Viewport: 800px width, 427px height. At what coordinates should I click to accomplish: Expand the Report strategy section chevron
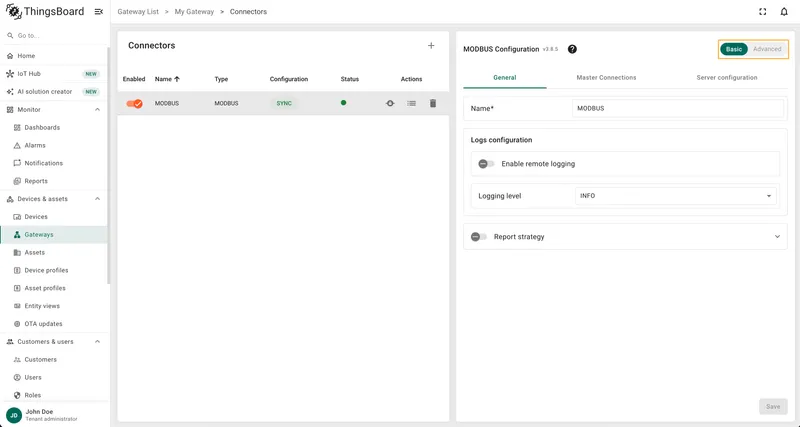[777, 237]
